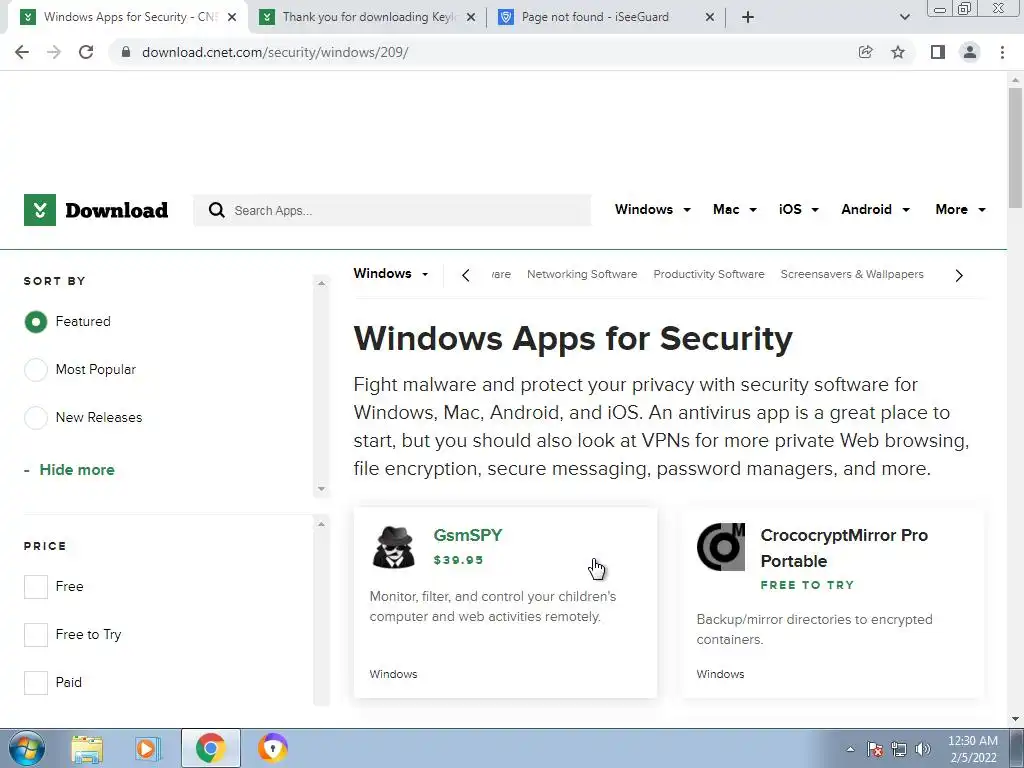The width and height of the screenshot is (1024, 768).
Task: Click the volume speaker tray icon
Action: point(923,749)
